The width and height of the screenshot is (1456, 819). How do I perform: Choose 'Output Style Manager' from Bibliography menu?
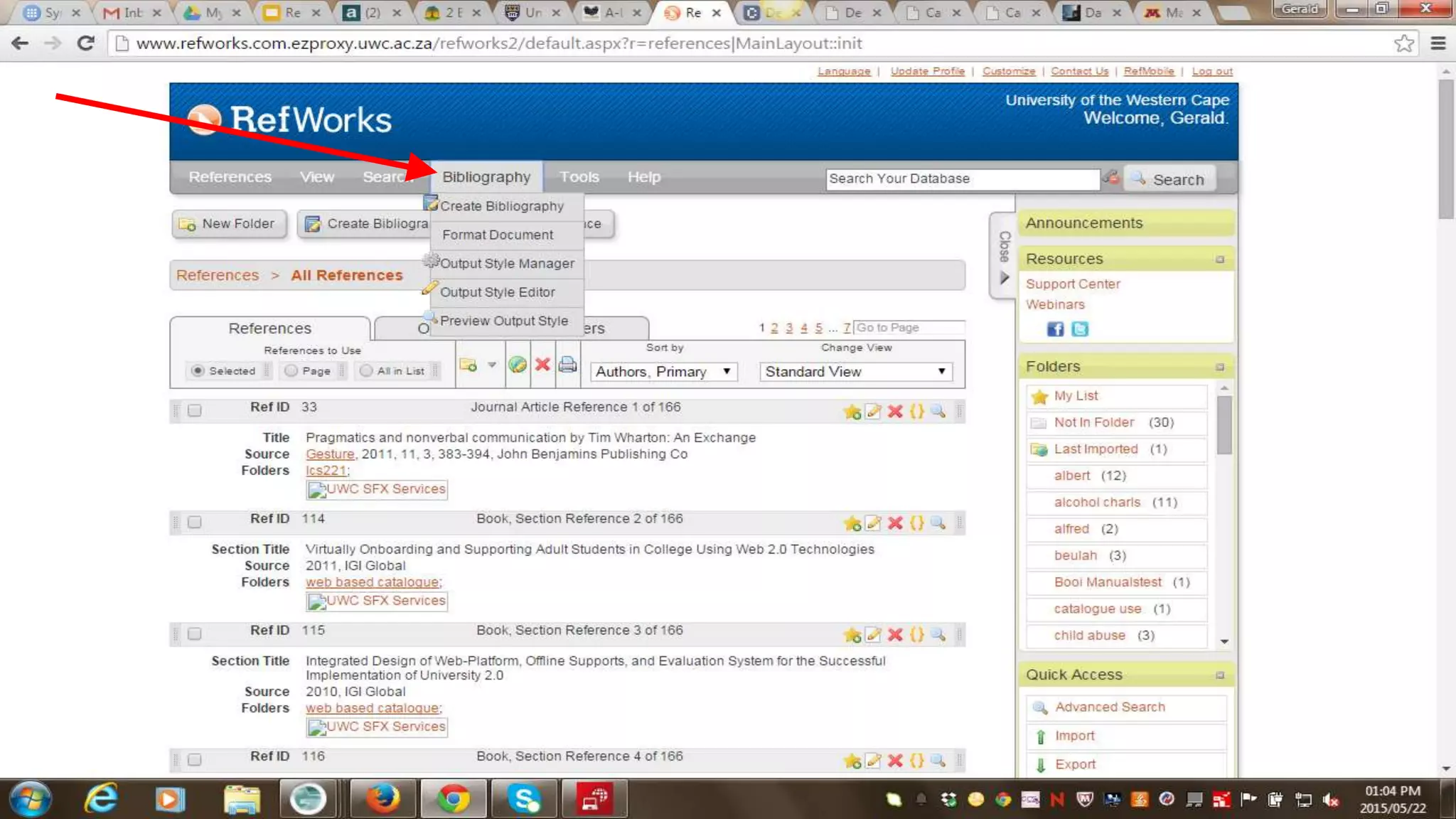pyautogui.click(x=506, y=264)
